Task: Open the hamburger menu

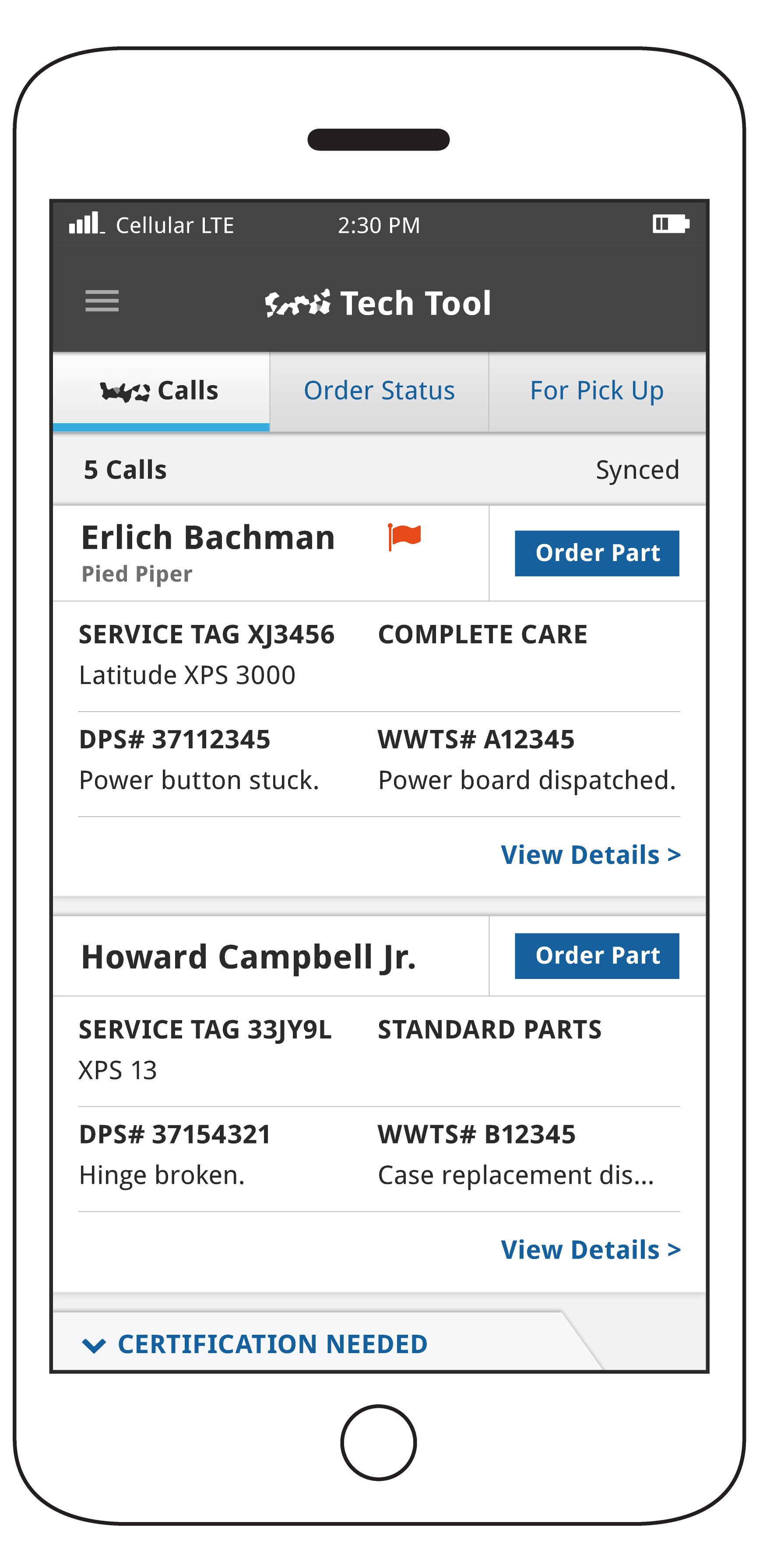Action: tap(102, 302)
